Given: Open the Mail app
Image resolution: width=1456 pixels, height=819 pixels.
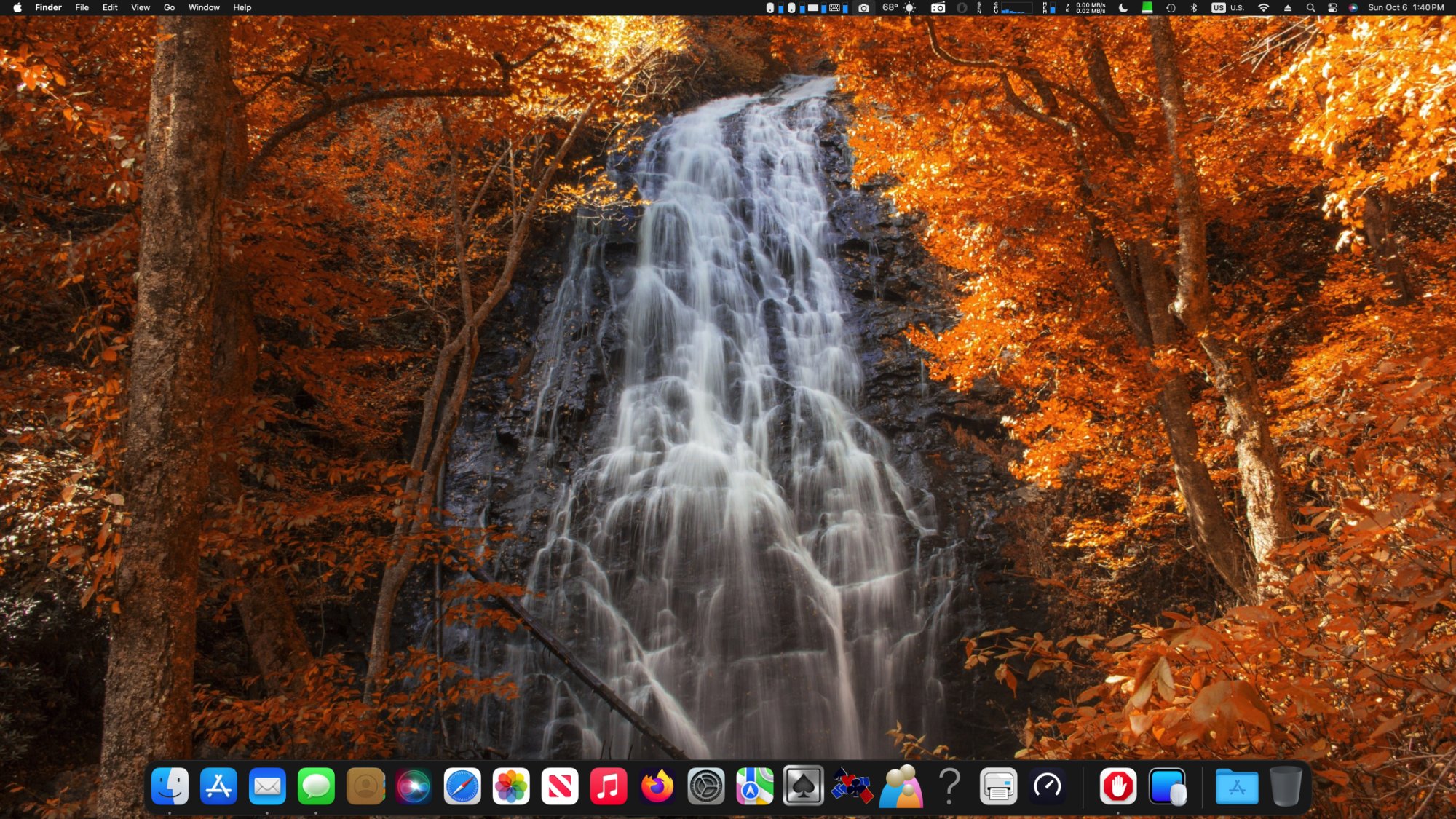Looking at the screenshot, I should pos(267,786).
